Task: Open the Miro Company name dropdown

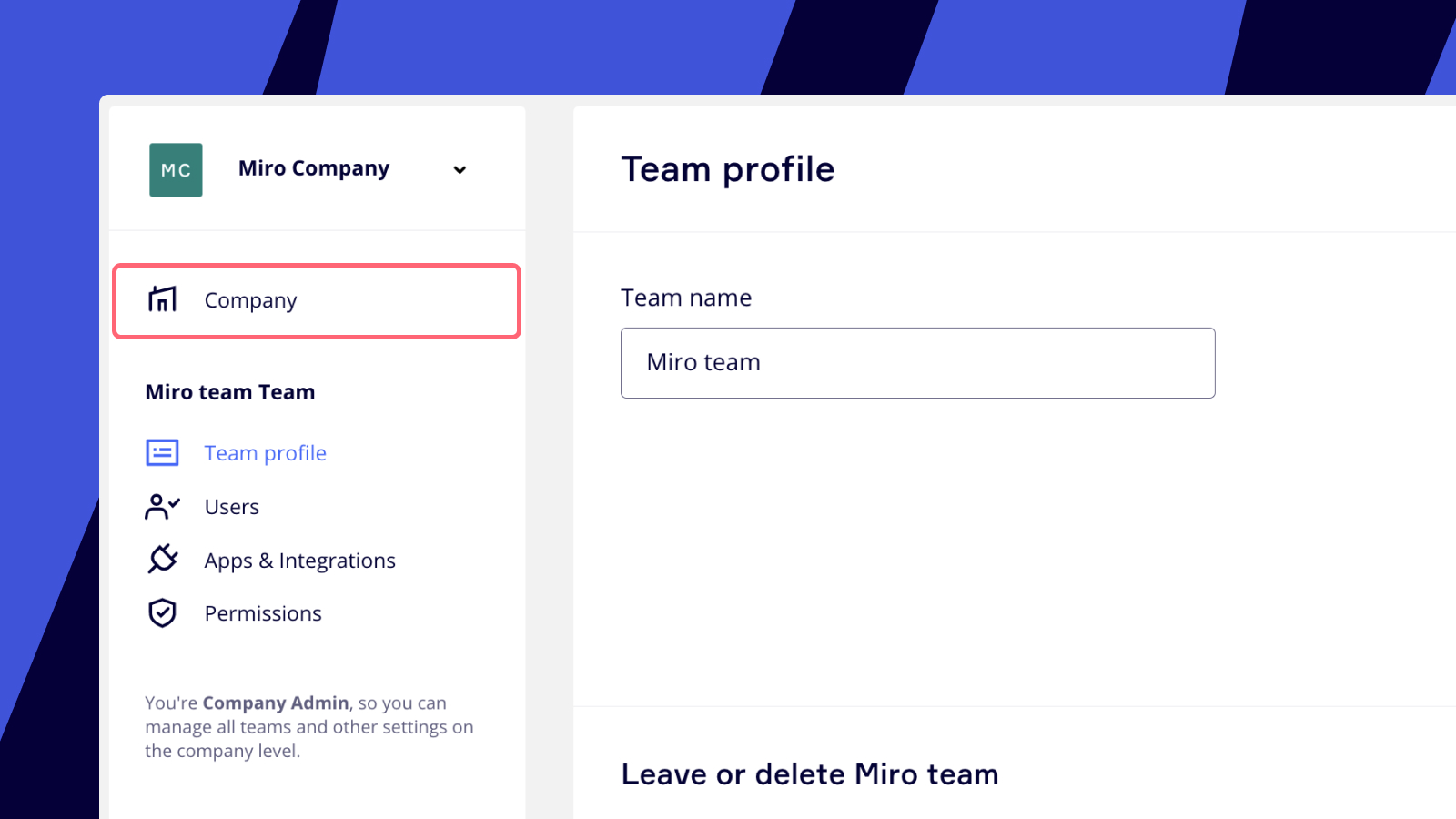Action: 313,169
